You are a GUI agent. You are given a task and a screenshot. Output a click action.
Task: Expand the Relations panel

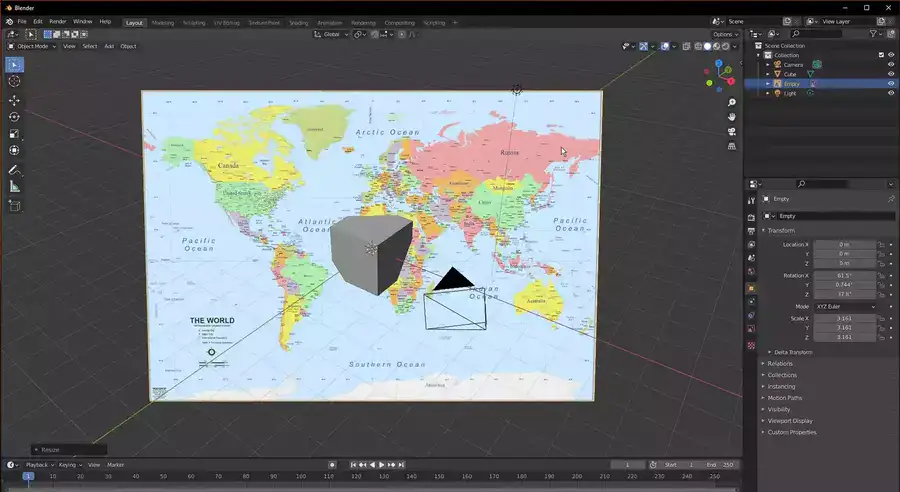click(x=777, y=363)
